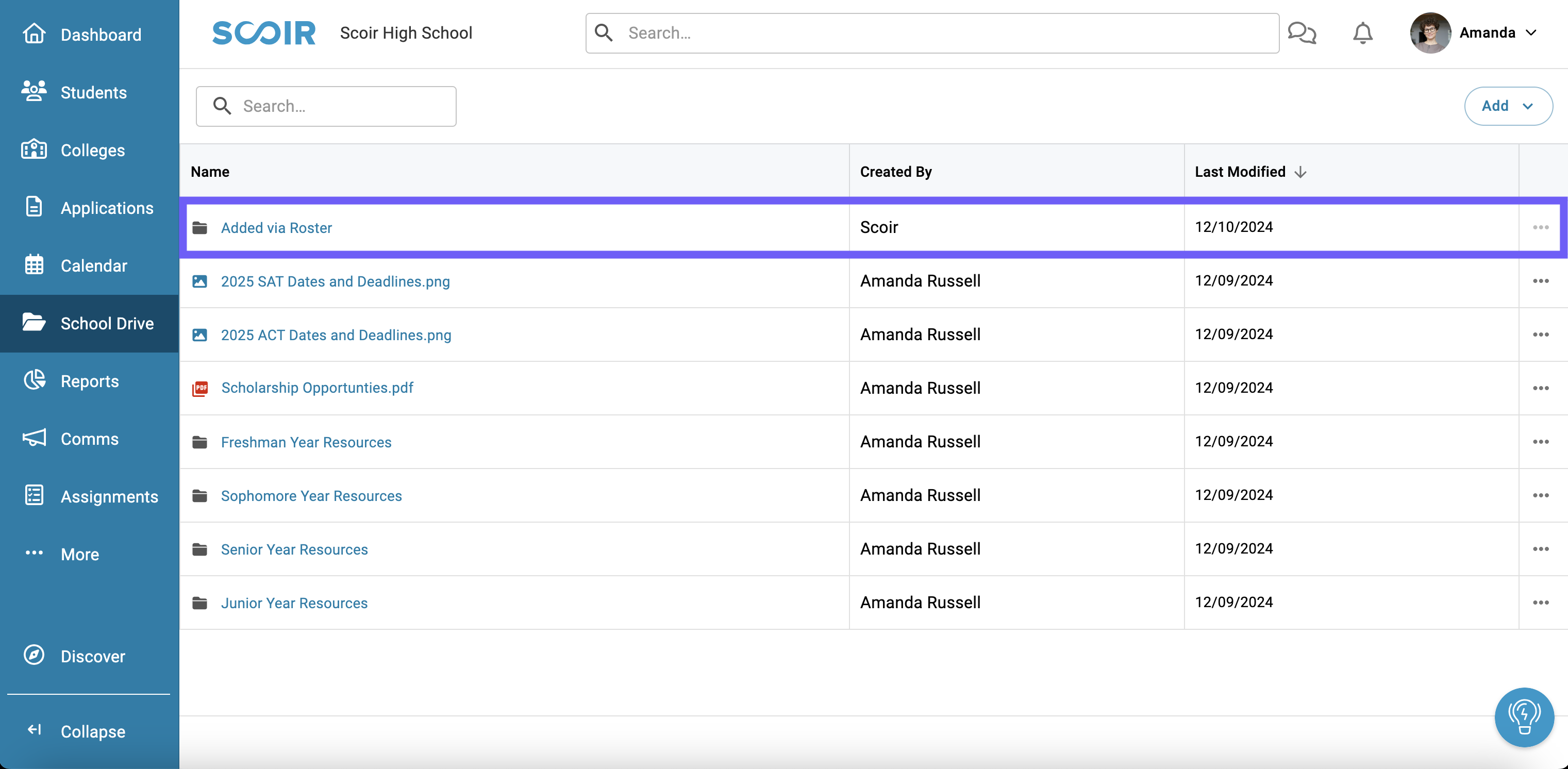
Task: Click the folder icon for Sophomore Year Resources
Action: pos(199,496)
